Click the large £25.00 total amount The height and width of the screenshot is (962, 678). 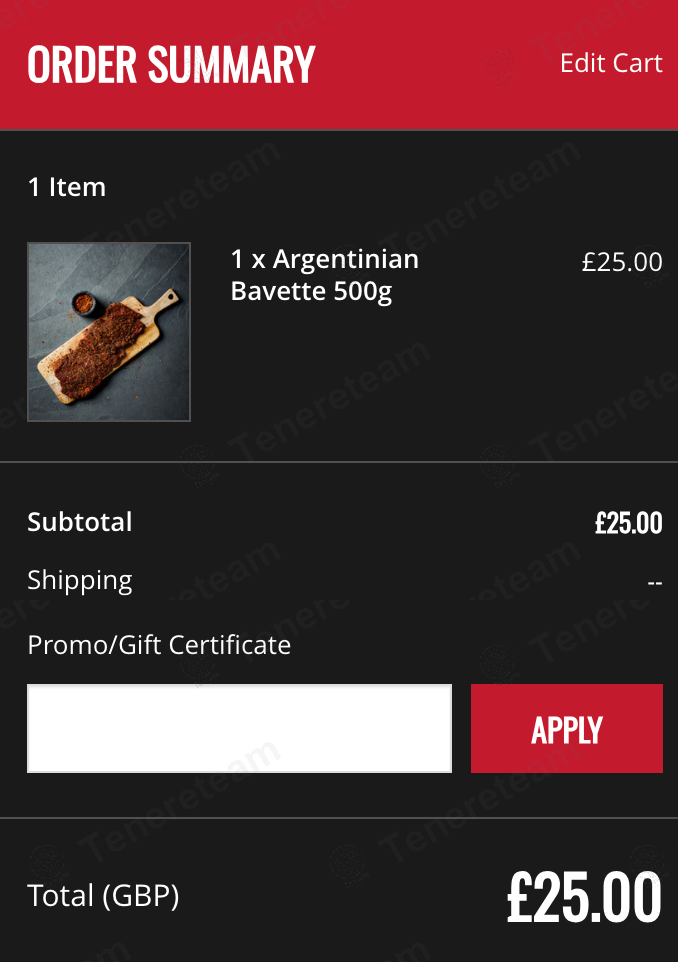point(584,897)
